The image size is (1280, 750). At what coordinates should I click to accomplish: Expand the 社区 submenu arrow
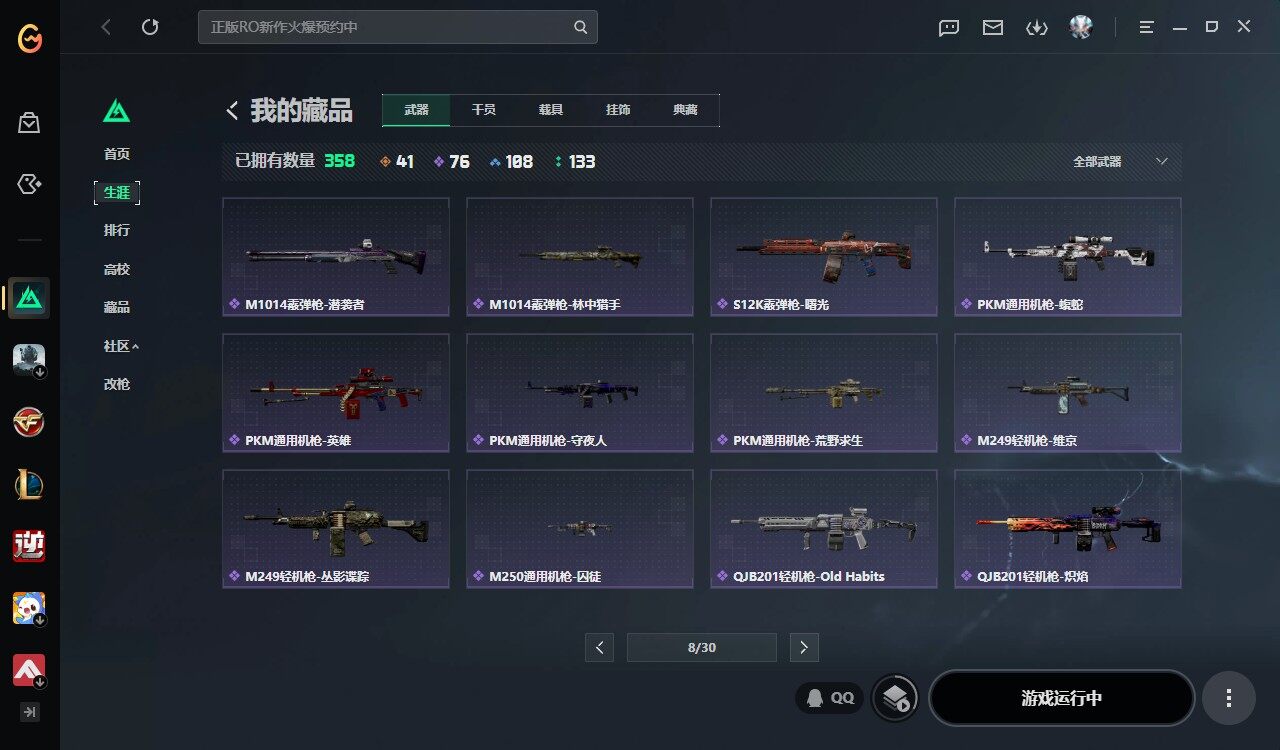136,346
